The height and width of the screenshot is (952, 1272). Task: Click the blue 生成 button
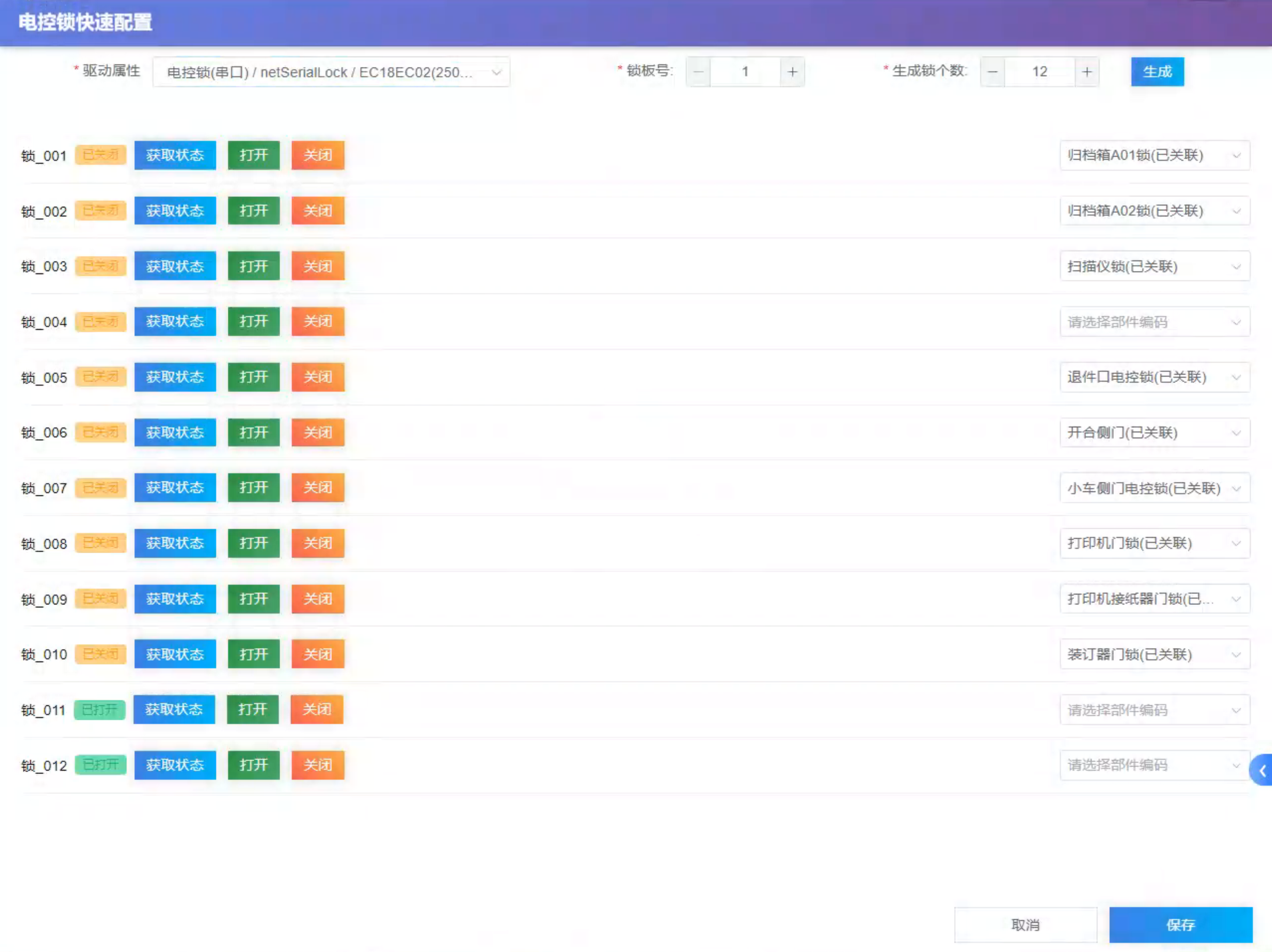point(1157,72)
